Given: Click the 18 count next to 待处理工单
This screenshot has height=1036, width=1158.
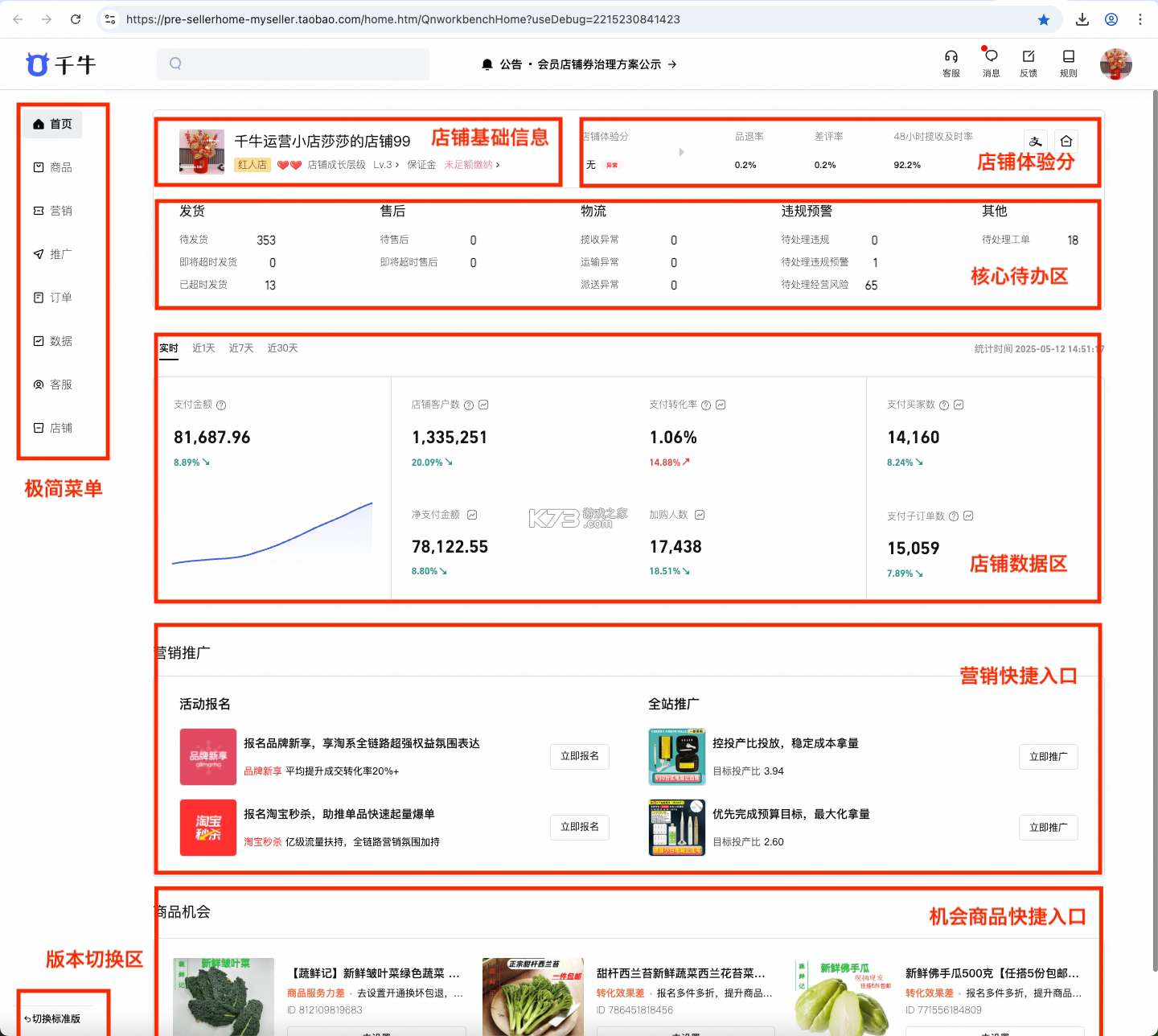Looking at the screenshot, I should pos(1073,240).
